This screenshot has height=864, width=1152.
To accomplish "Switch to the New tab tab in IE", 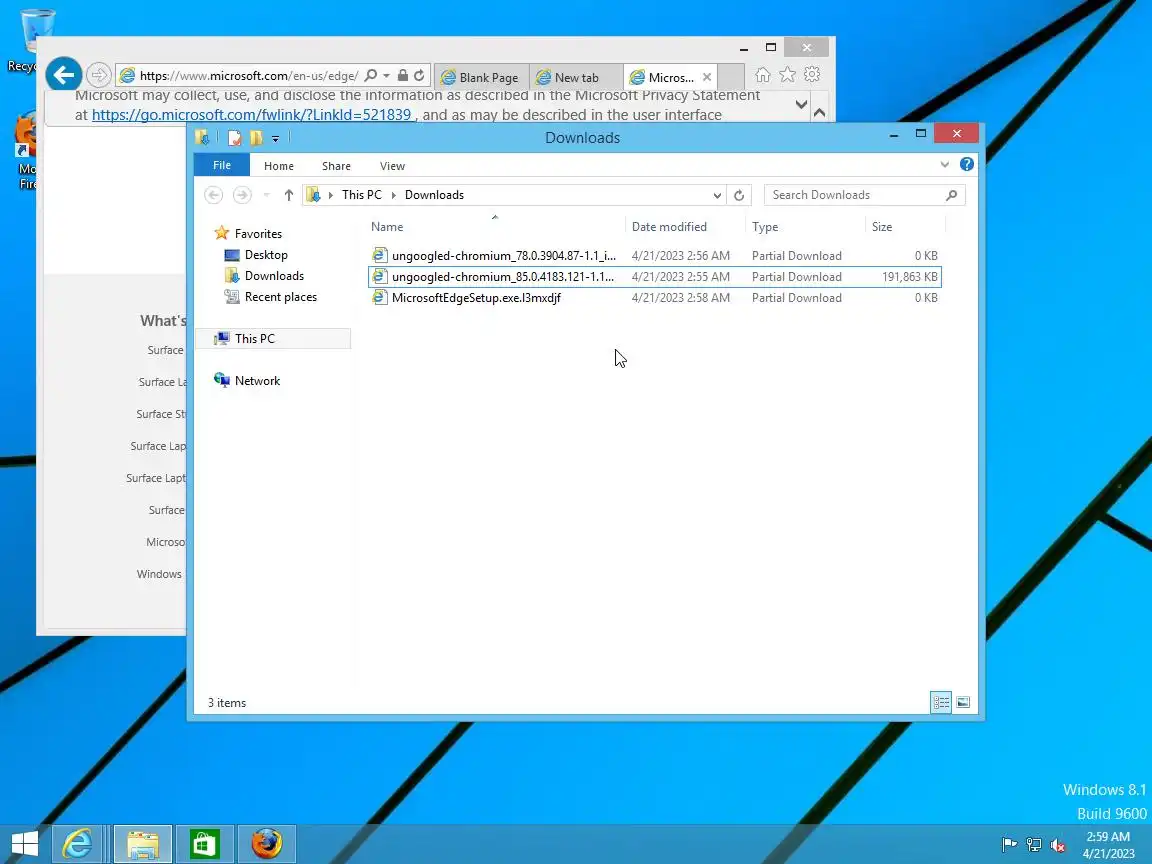I will [x=576, y=77].
